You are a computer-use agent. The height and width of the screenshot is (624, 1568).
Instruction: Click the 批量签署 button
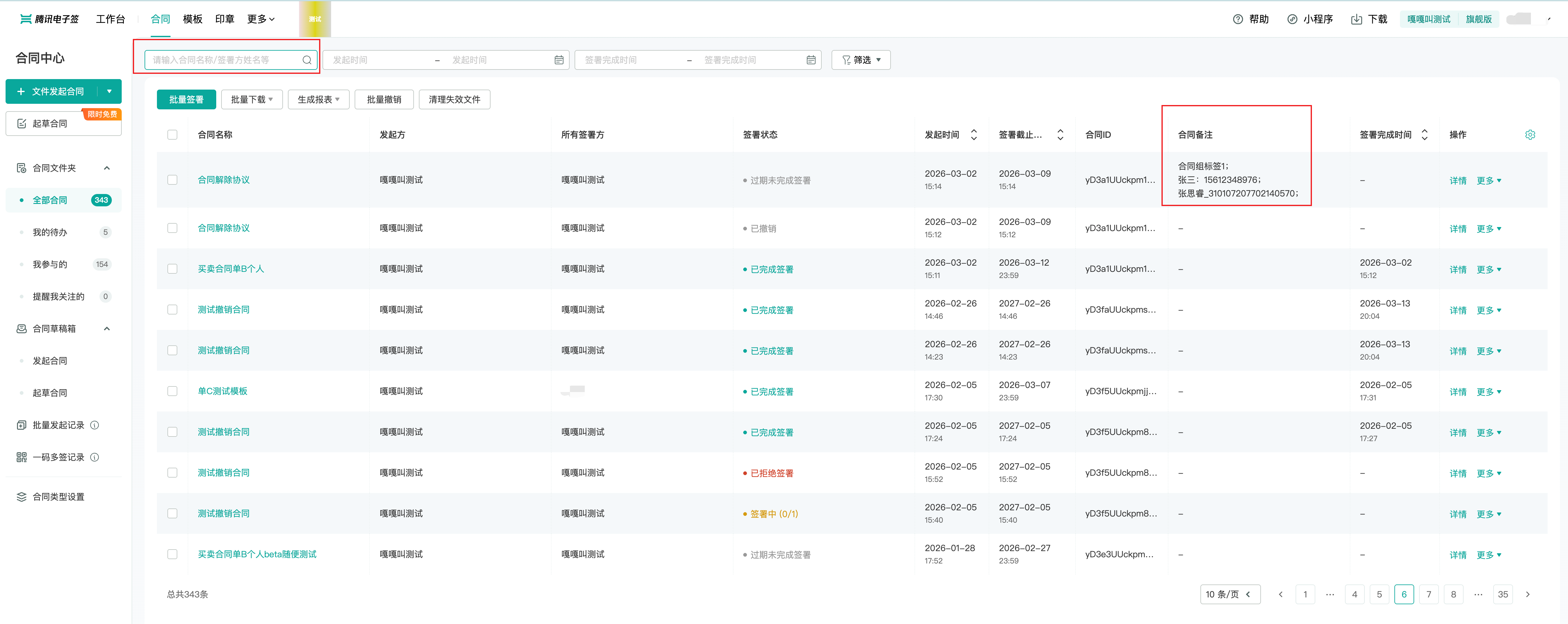tap(186, 99)
